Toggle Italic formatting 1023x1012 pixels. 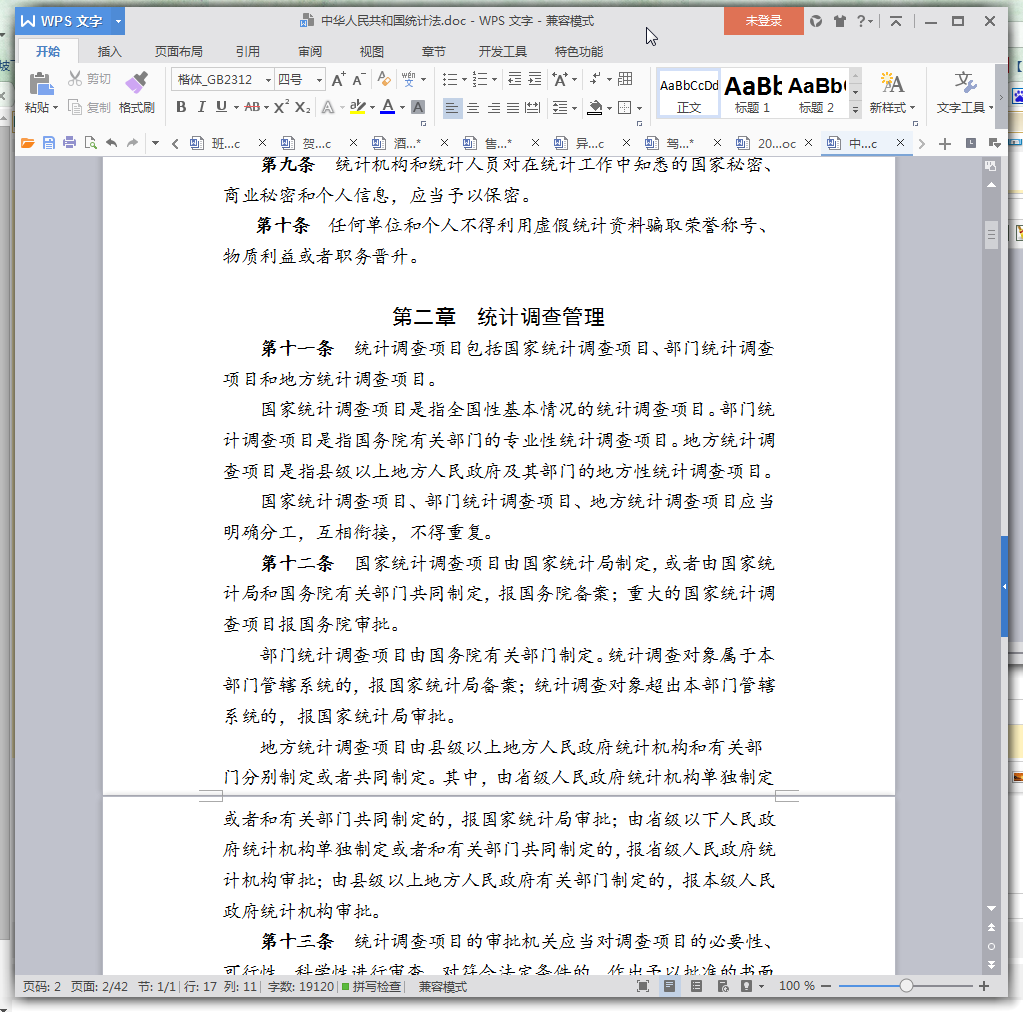coord(202,107)
